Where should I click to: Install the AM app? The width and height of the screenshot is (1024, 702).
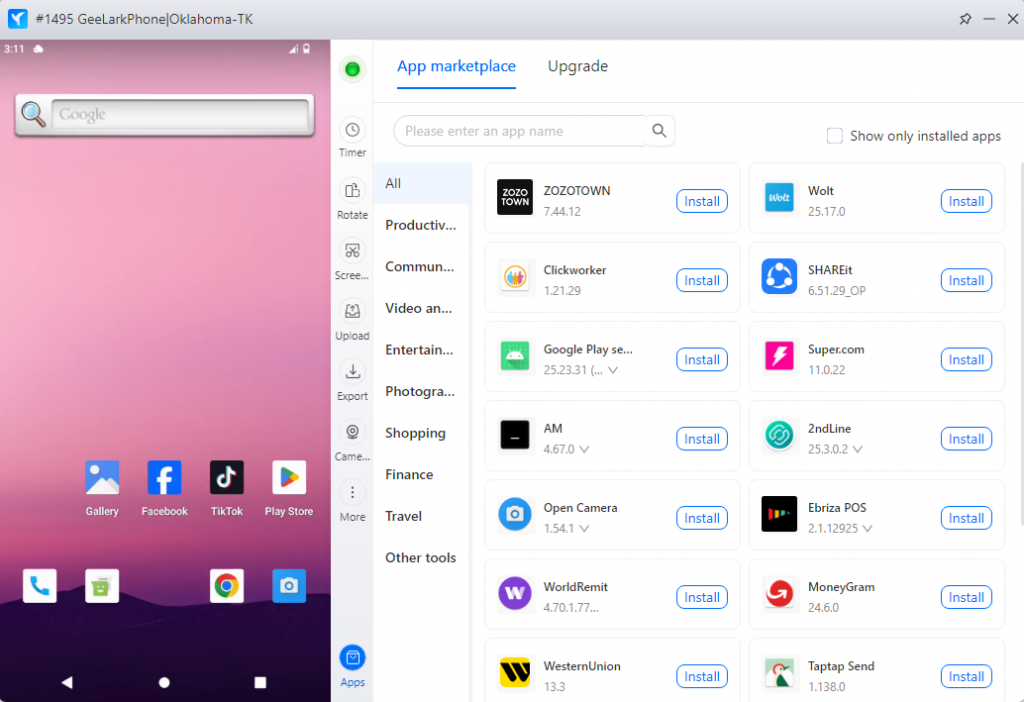point(701,439)
